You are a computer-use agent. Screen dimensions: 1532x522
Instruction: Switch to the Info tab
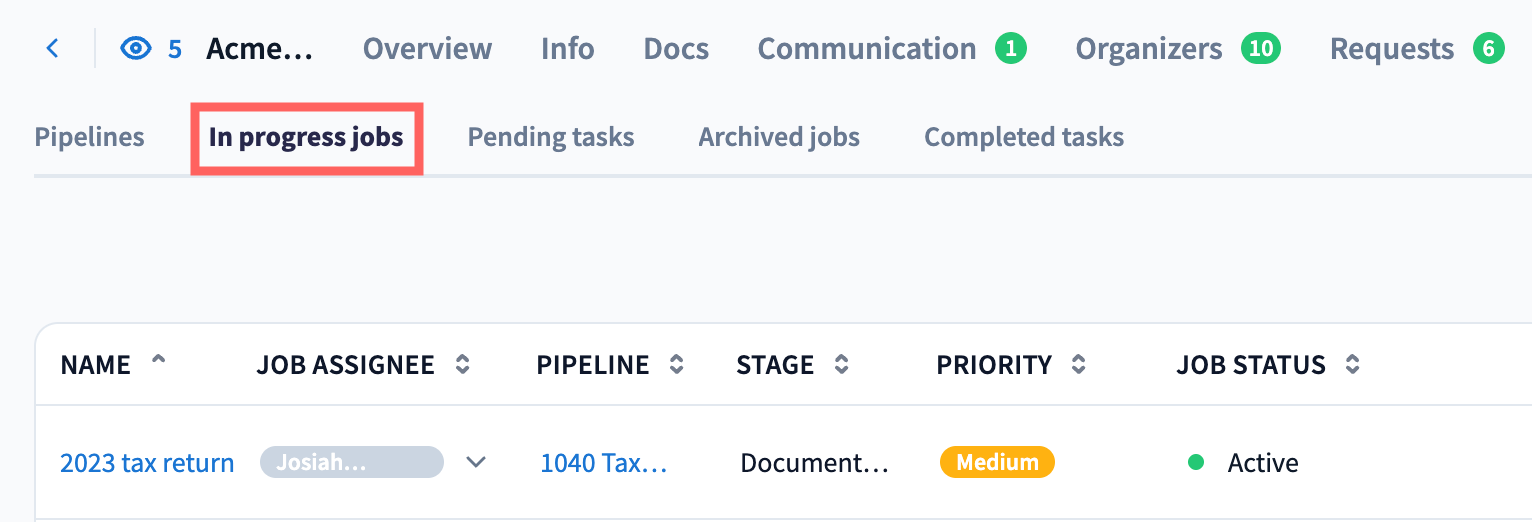click(x=567, y=48)
